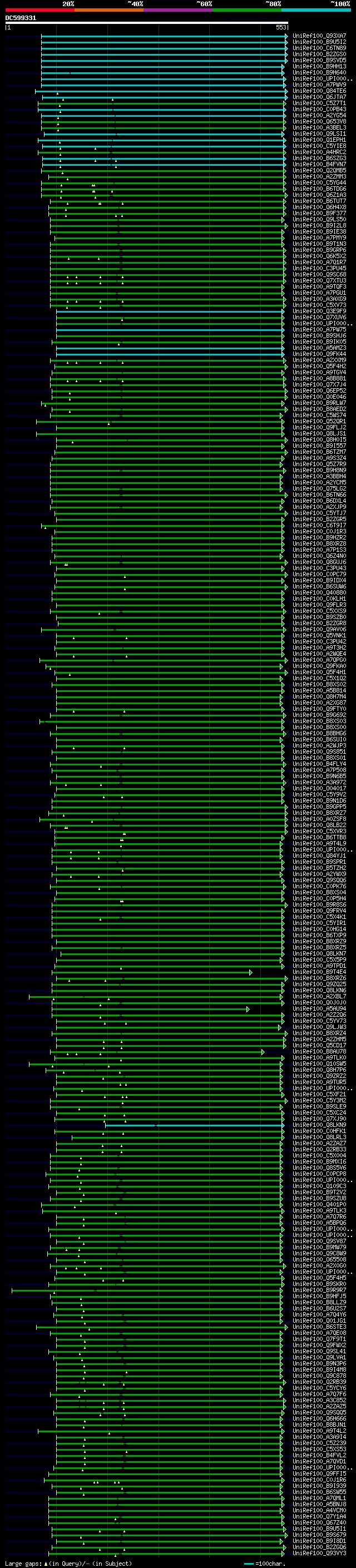Select hit label UniRef100_Q9FFI5
Screen dimensions: 356x1568
pyautogui.click(x=319, y=1474)
